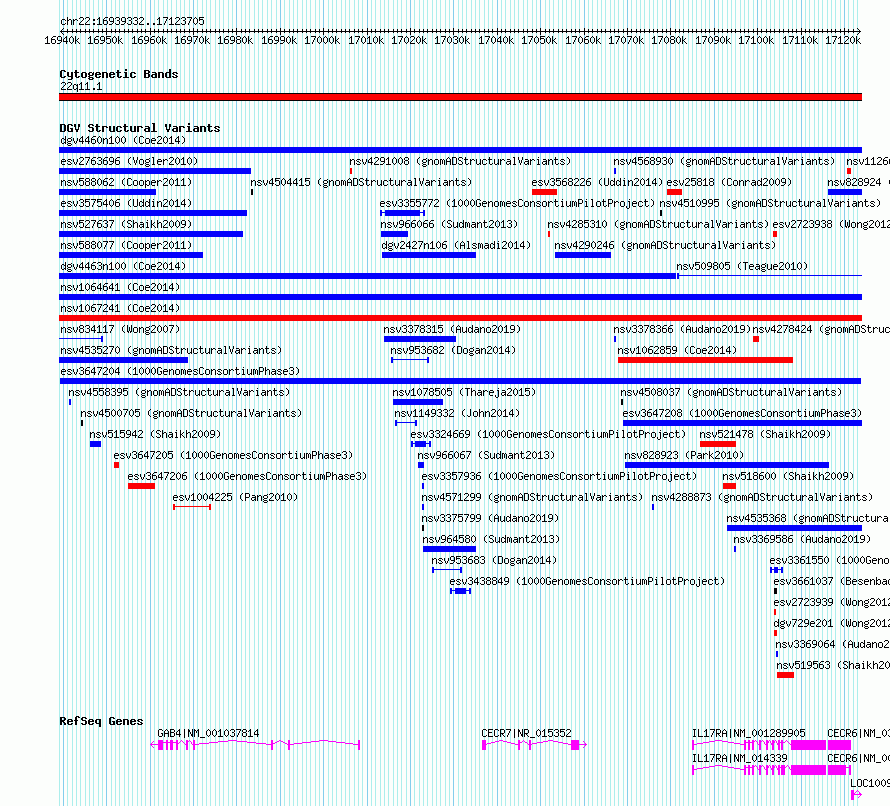Click nsv1064641 (Coe2014) variant label
The image size is (890, 806).
(x=120, y=287)
